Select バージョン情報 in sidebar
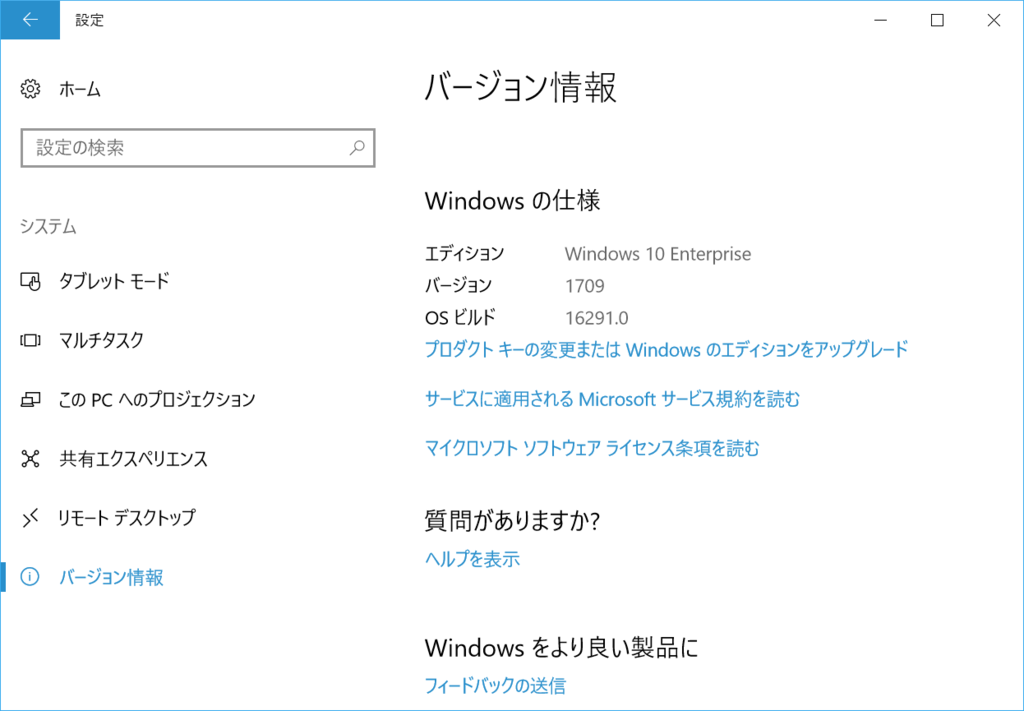The height and width of the screenshot is (711, 1024). click(111, 577)
